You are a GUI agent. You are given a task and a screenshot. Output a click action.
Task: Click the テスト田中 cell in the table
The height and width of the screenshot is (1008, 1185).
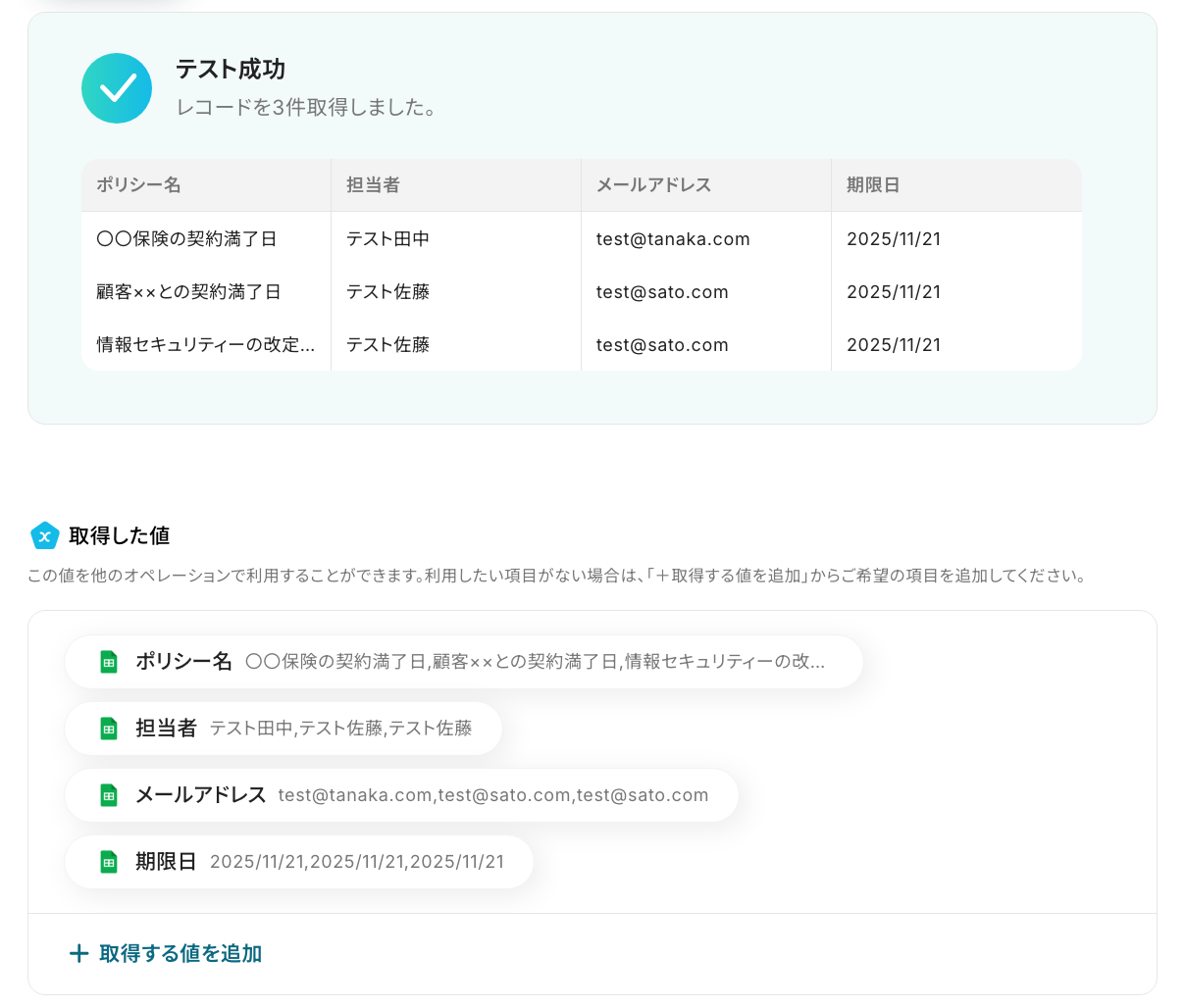(x=456, y=239)
